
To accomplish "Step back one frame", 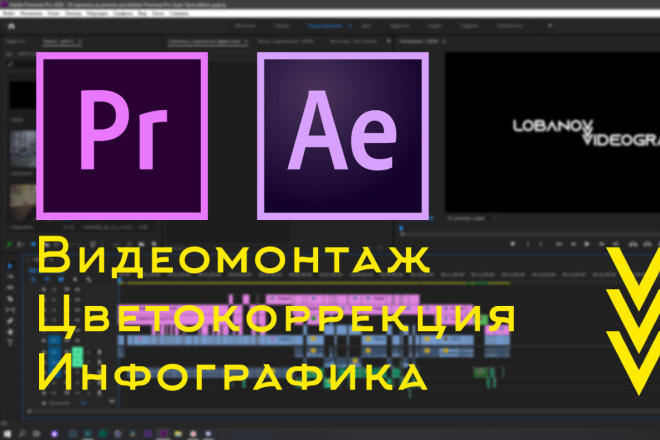I will click(573, 244).
